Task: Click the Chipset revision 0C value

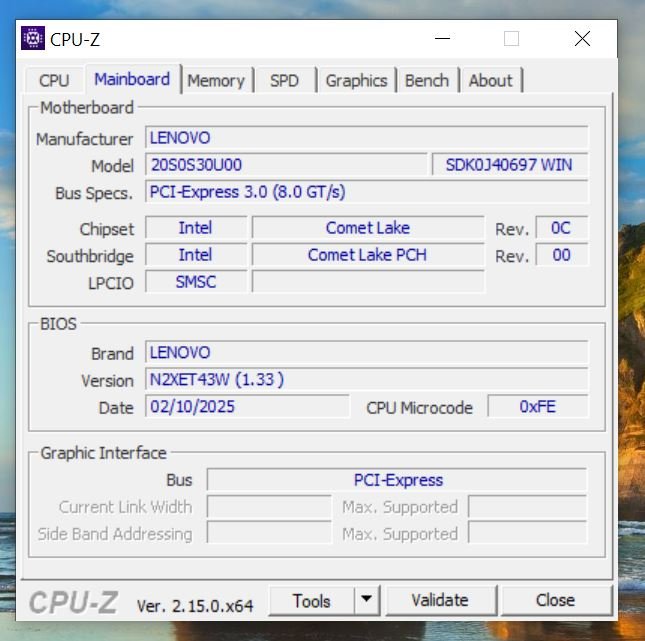Action: 561,228
